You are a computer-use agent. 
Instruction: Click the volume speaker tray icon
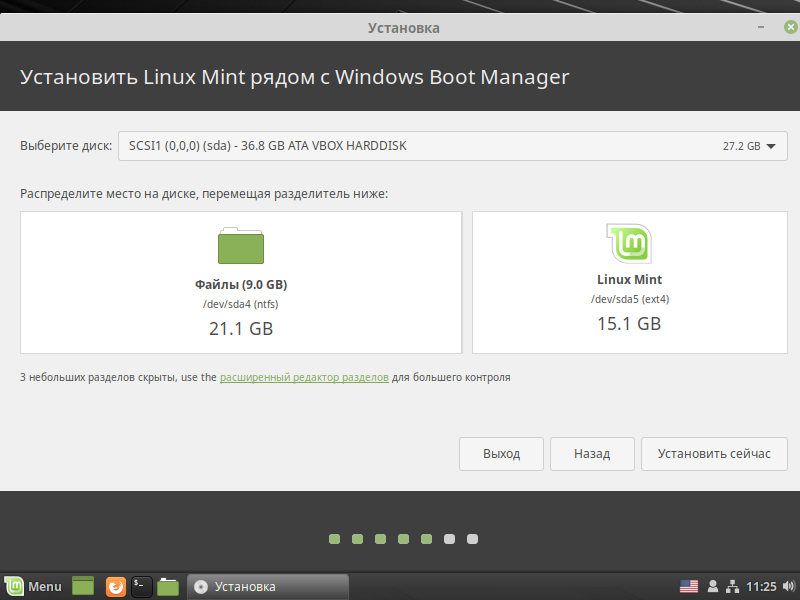pyautogui.click(x=789, y=587)
